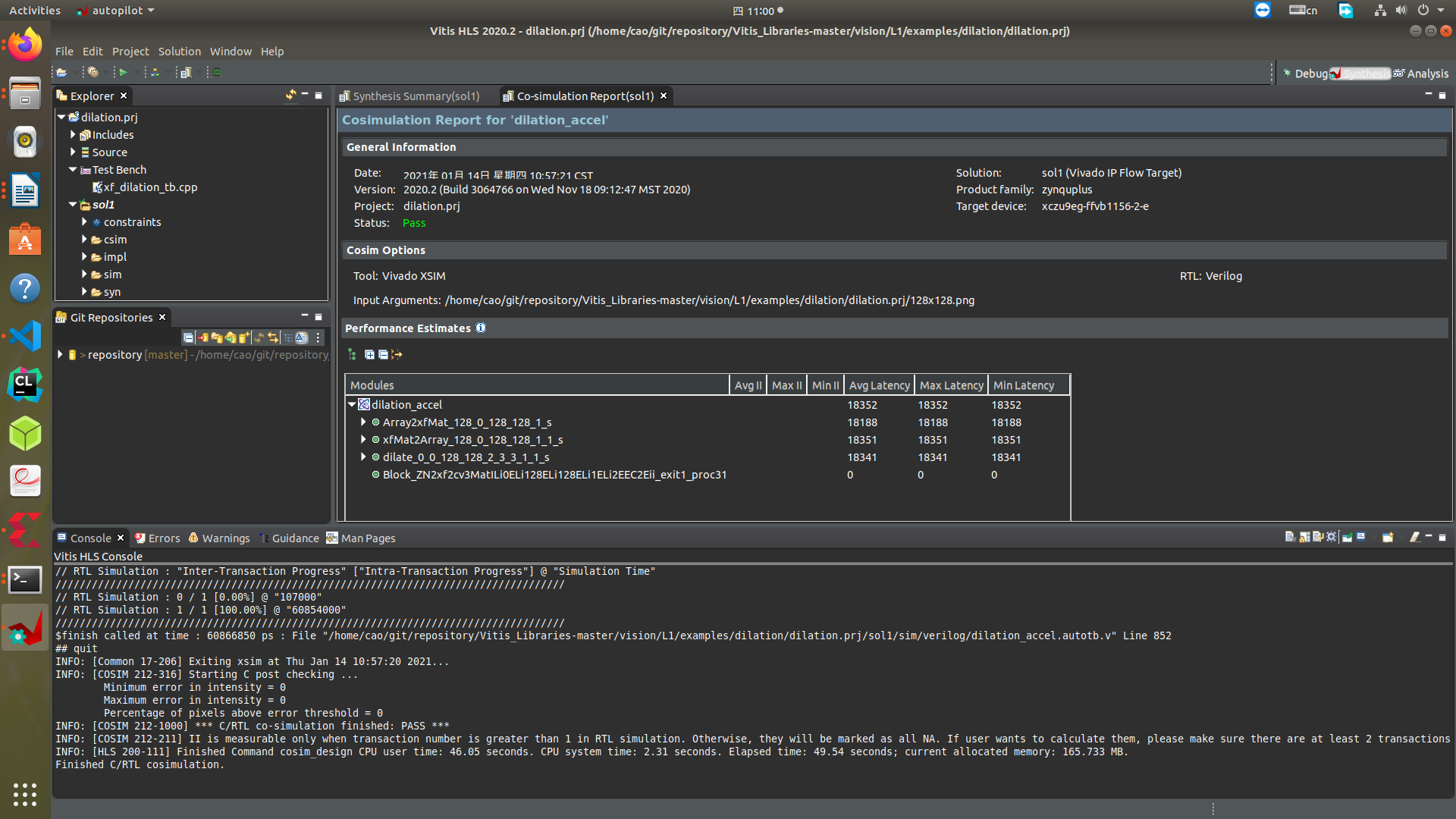Viewport: 1456px width, 819px height.
Task: Toggle Scroll Lock in console toolbar
Action: pos(1304,537)
